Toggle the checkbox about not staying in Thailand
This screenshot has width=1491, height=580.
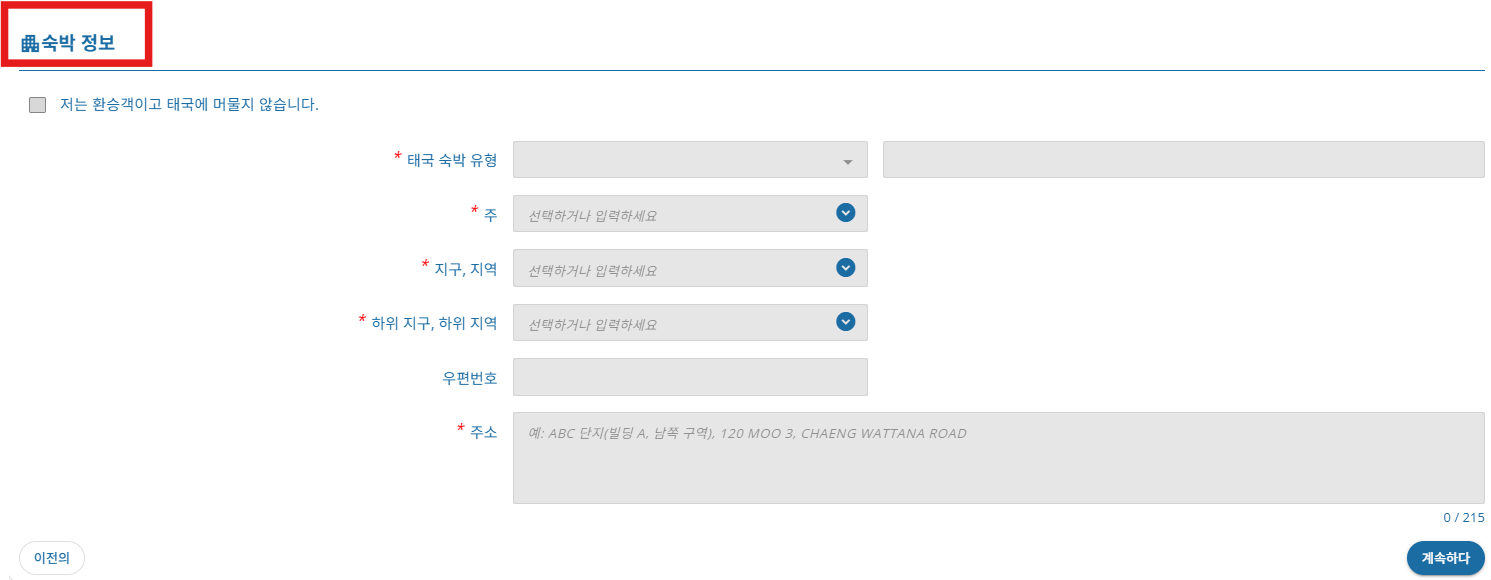click(37, 104)
